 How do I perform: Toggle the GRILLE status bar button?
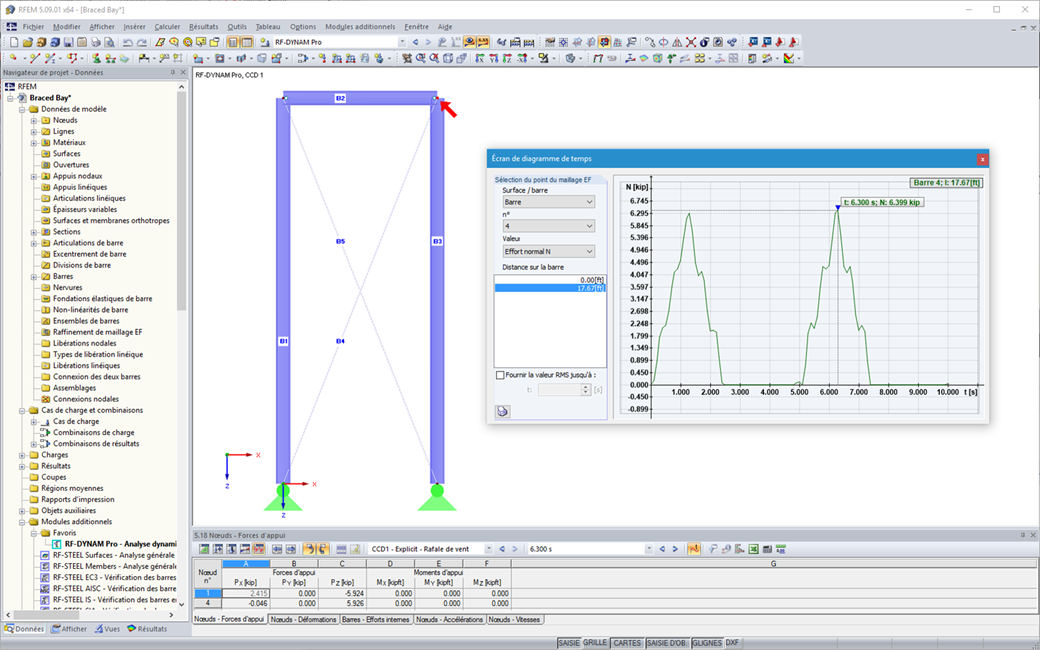click(594, 643)
